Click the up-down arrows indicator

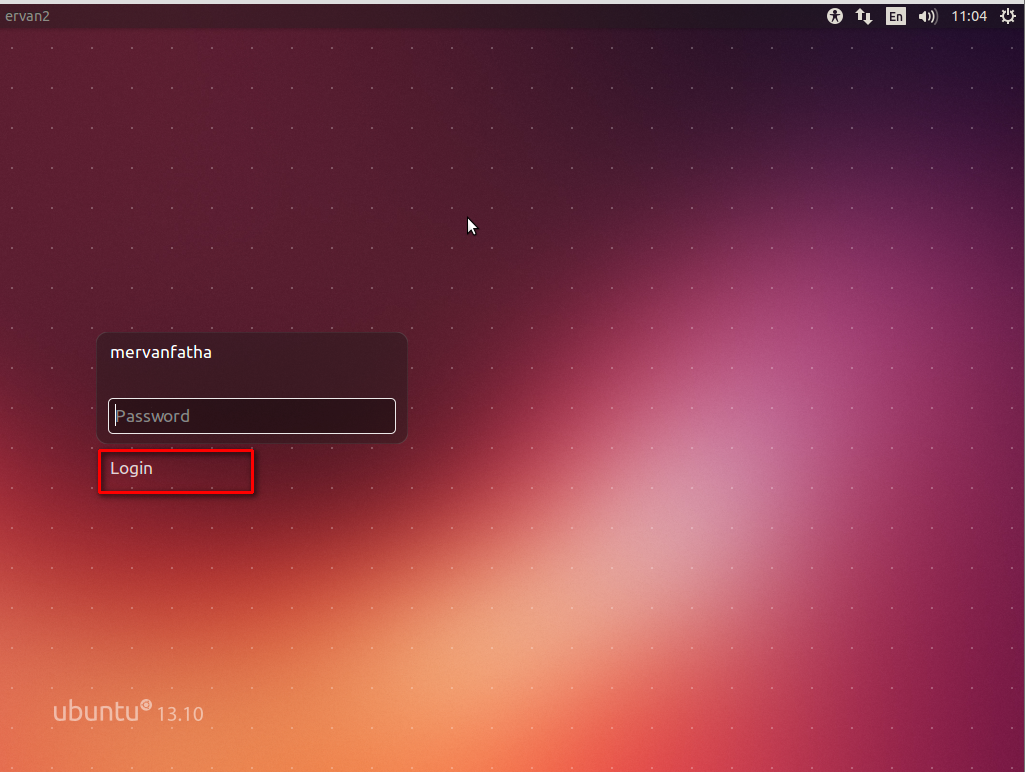(864, 16)
